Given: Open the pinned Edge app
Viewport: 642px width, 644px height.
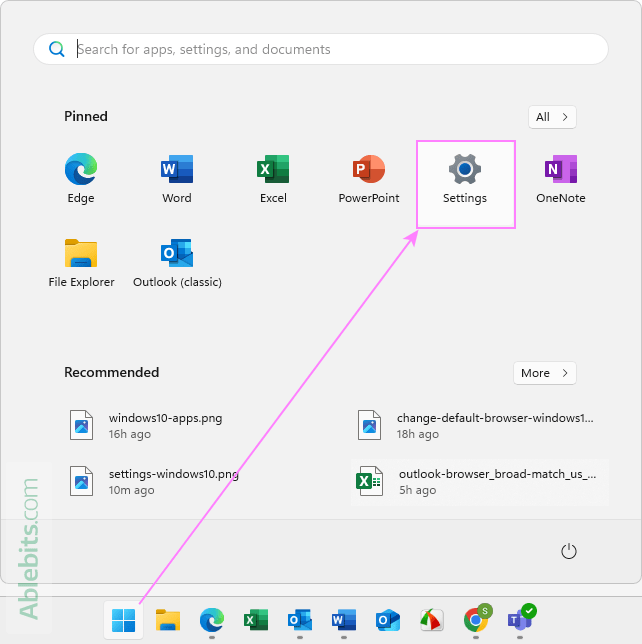Looking at the screenshot, I should 81,179.
